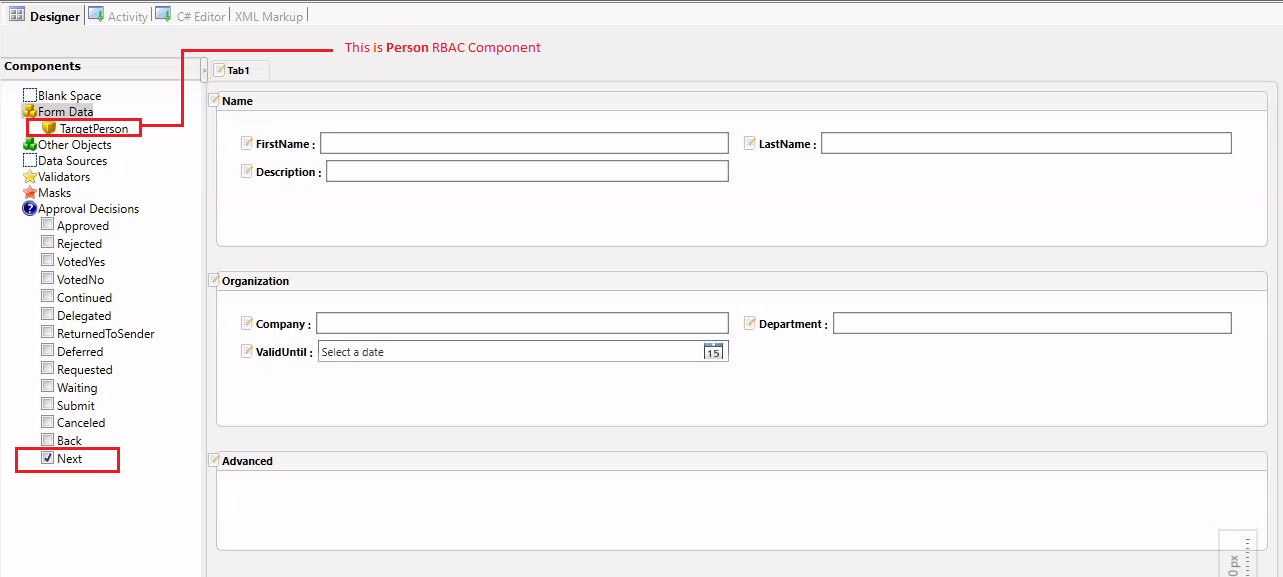
Task: Enable the Delegated checkbox
Action: tap(47, 315)
